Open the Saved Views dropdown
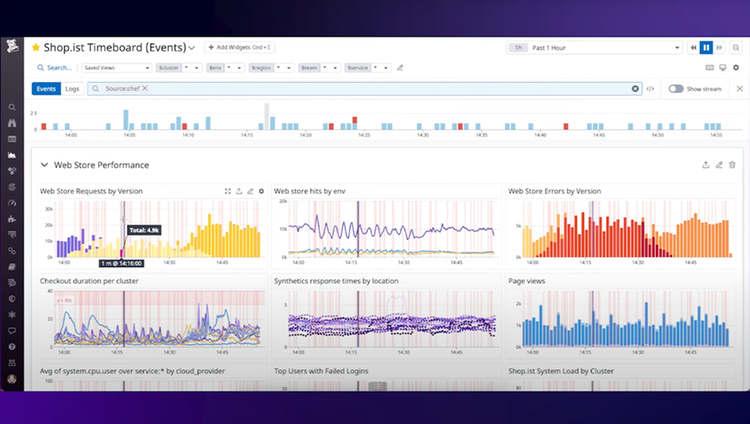The width and height of the screenshot is (750, 424). click(x=117, y=68)
